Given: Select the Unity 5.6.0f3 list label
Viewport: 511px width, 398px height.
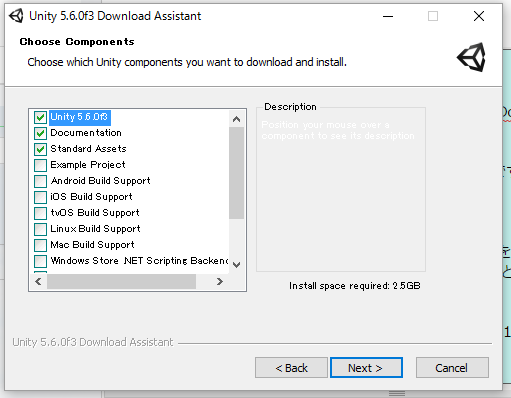Looking at the screenshot, I should pos(80,117).
